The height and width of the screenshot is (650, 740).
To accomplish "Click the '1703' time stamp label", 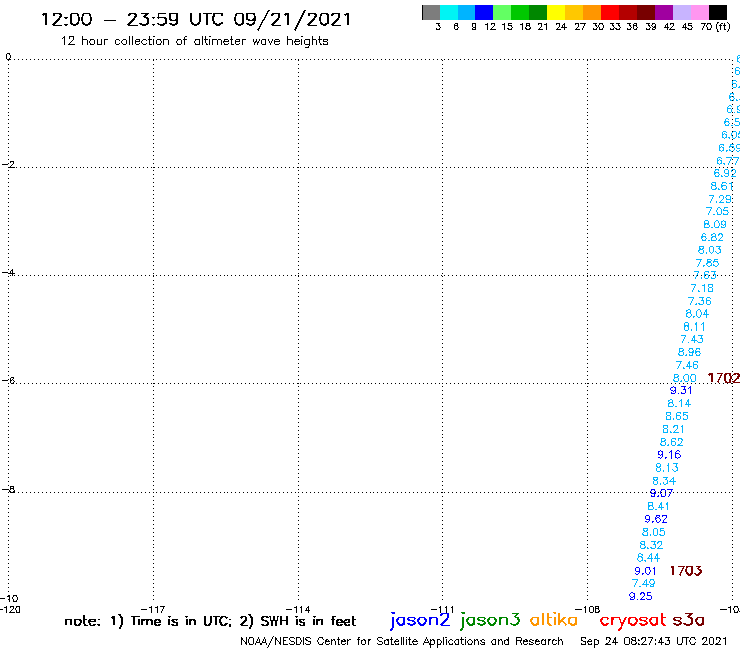I will [686, 571].
